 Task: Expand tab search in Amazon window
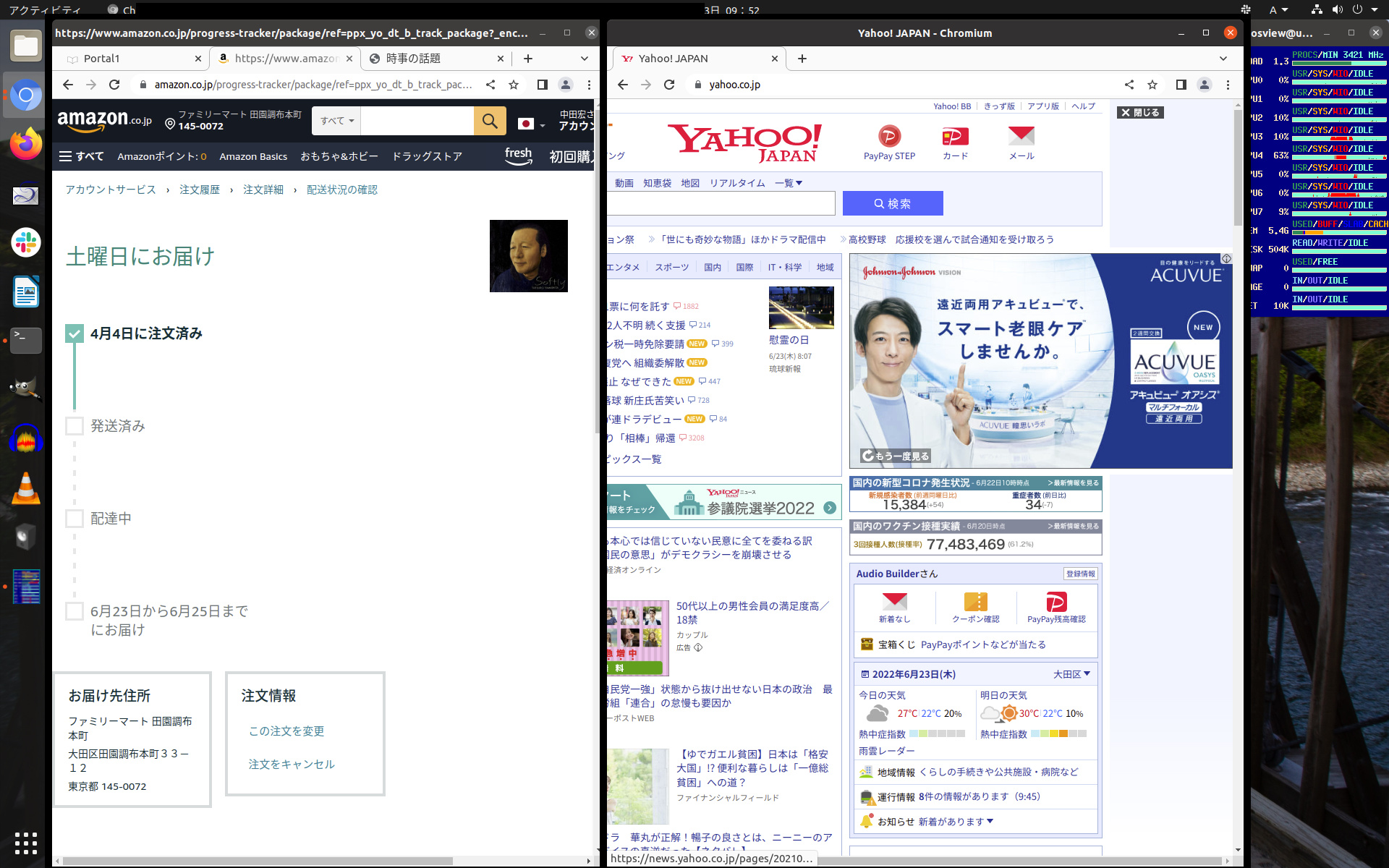pos(585,59)
